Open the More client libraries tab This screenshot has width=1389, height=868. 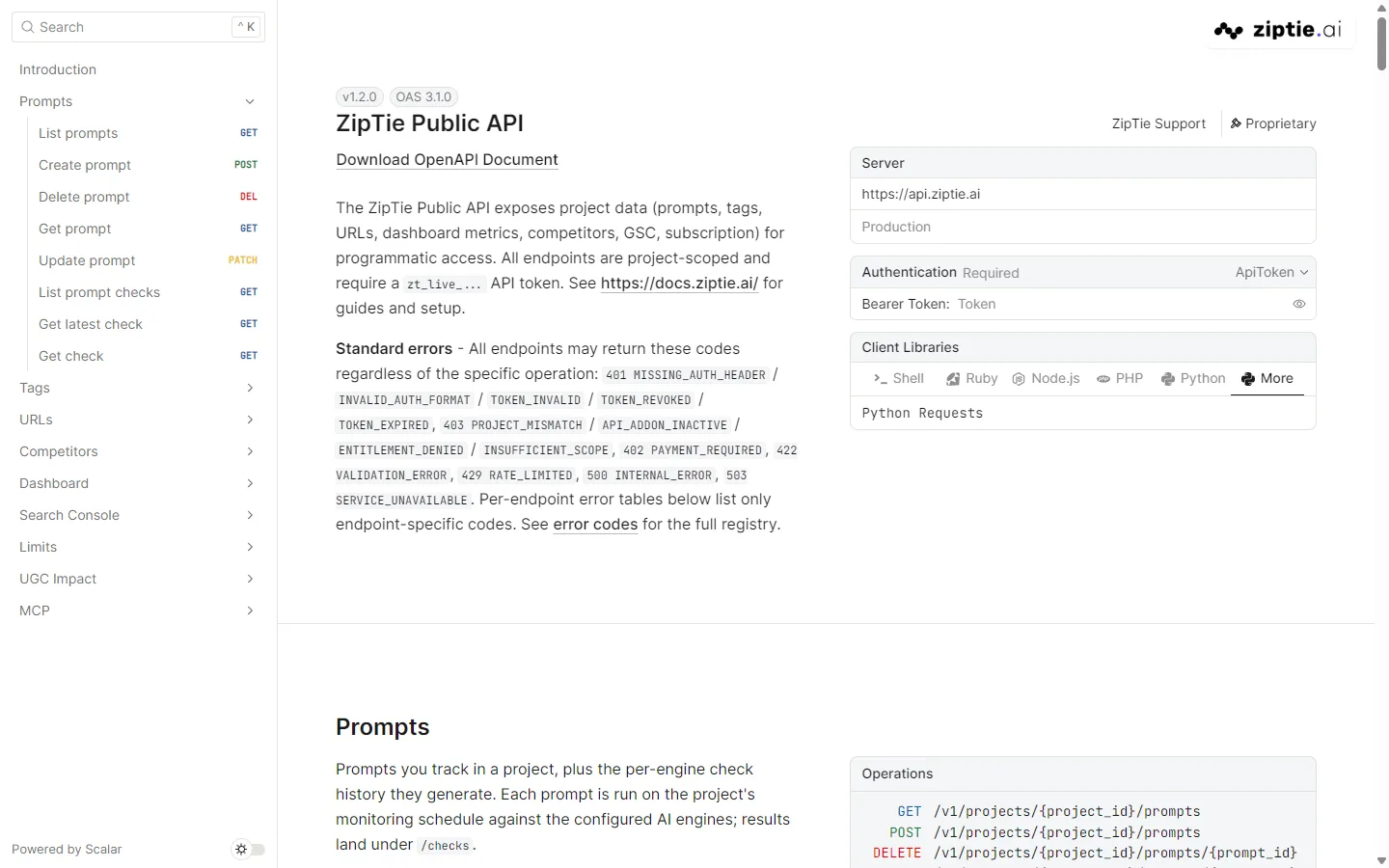tap(1267, 379)
